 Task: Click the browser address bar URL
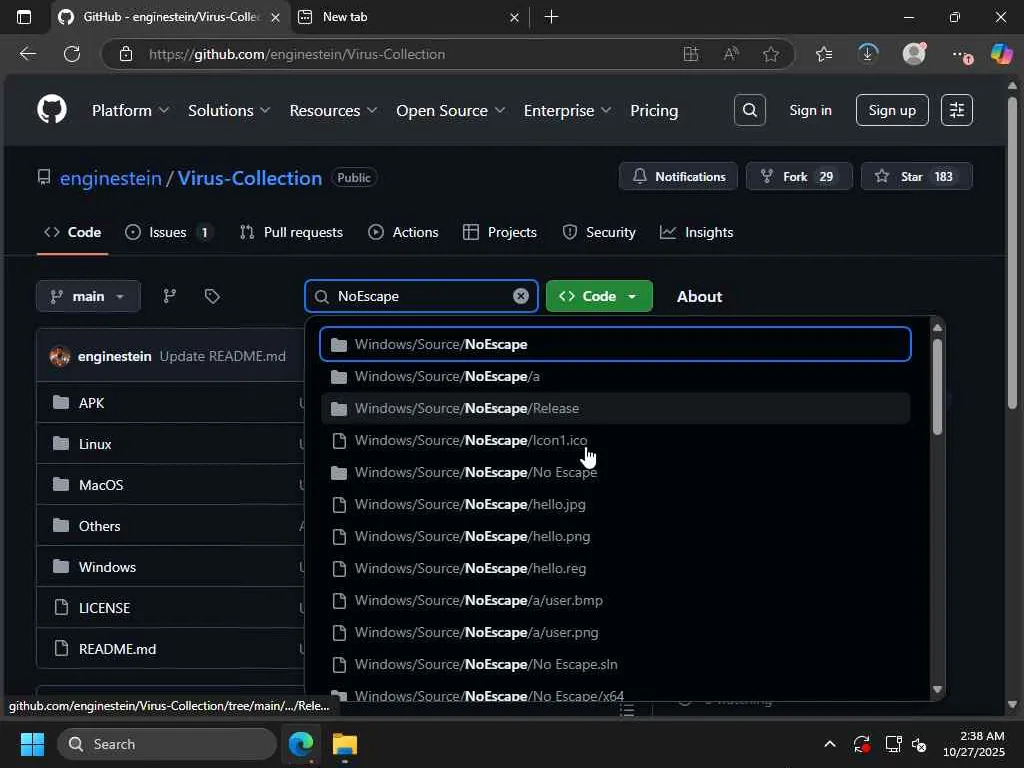tap(297, 54)
